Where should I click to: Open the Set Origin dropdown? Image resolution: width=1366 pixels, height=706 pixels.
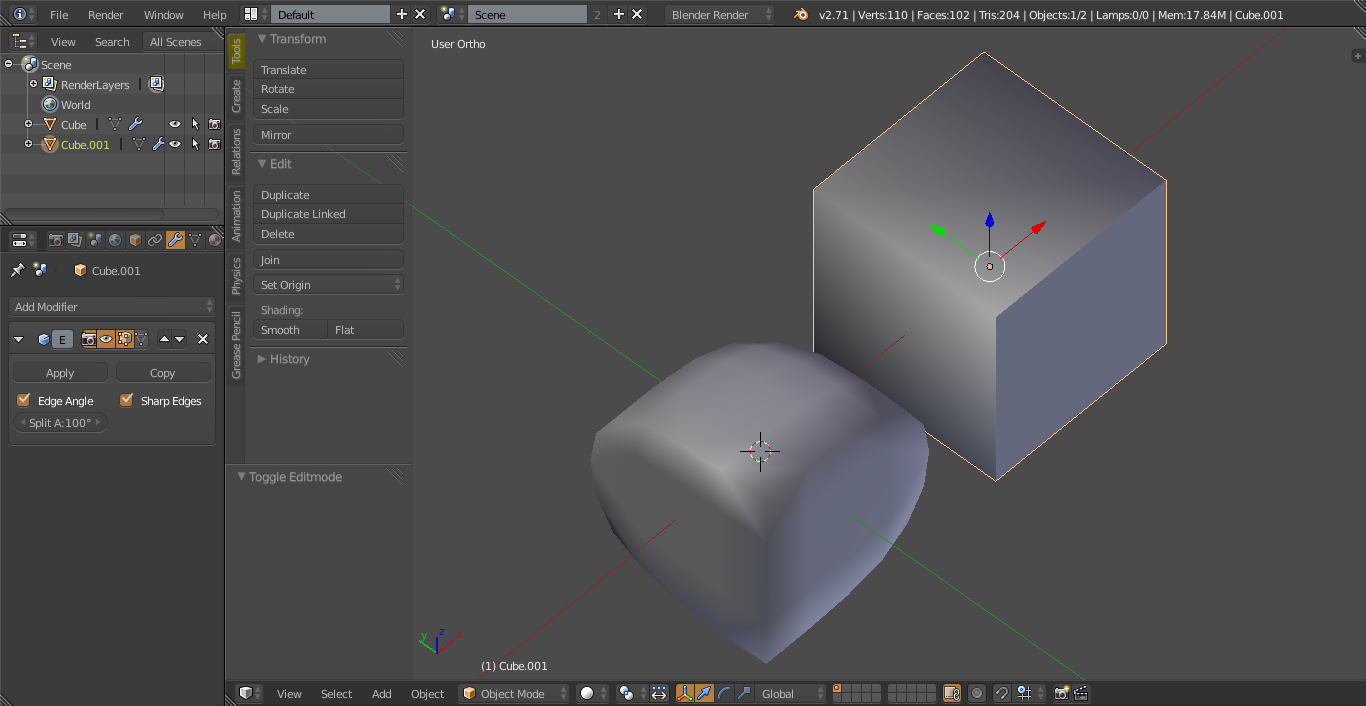click(328, 285)
